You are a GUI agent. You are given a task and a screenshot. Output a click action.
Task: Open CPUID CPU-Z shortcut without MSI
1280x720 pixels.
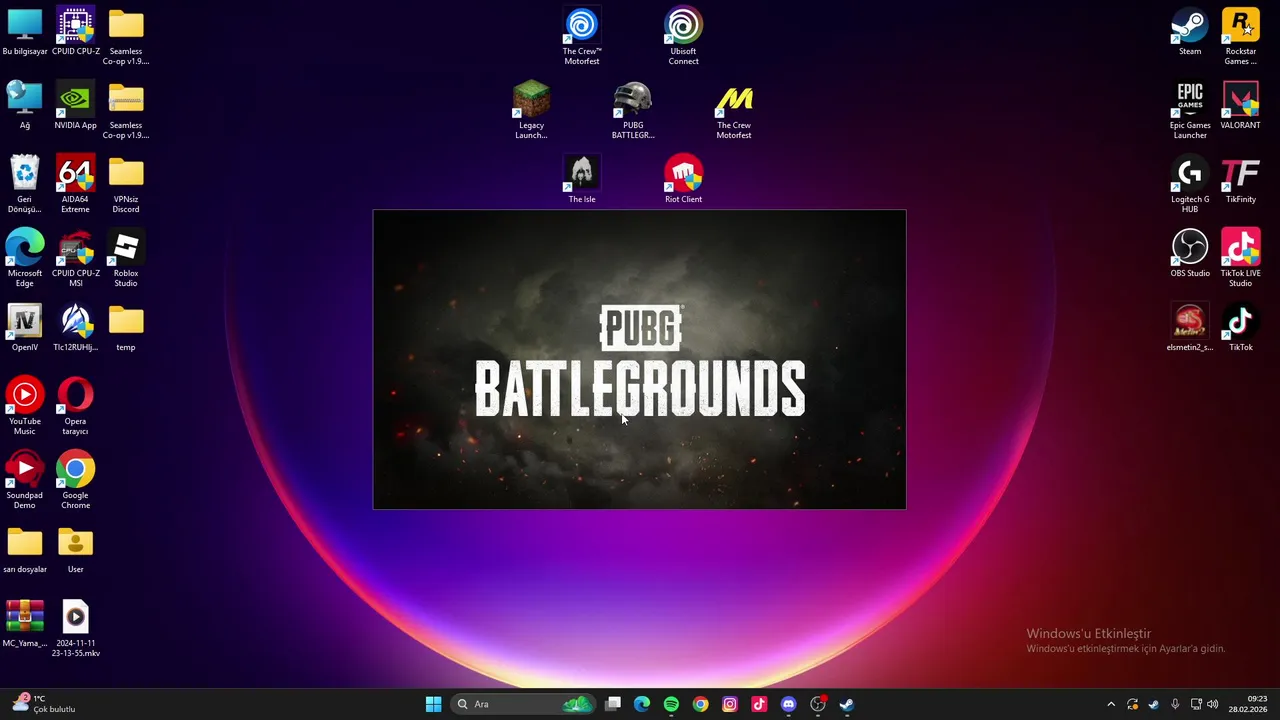[x=76, y=33]
